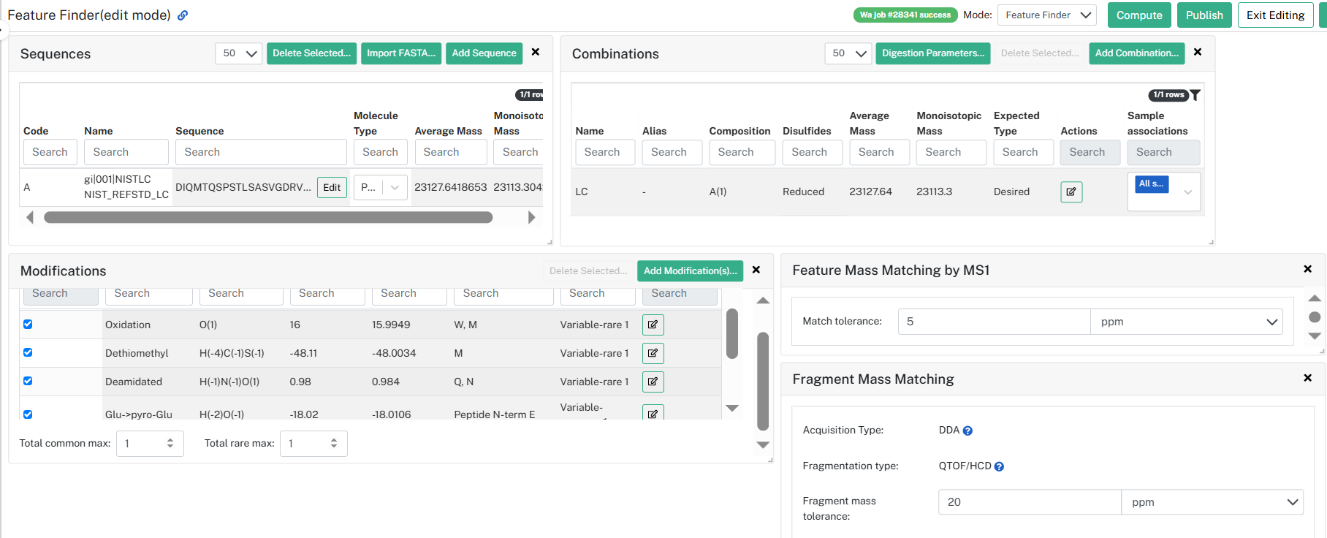
Task: Open the Molecule Type dropdown for sequence A
Action: [381, 187]
